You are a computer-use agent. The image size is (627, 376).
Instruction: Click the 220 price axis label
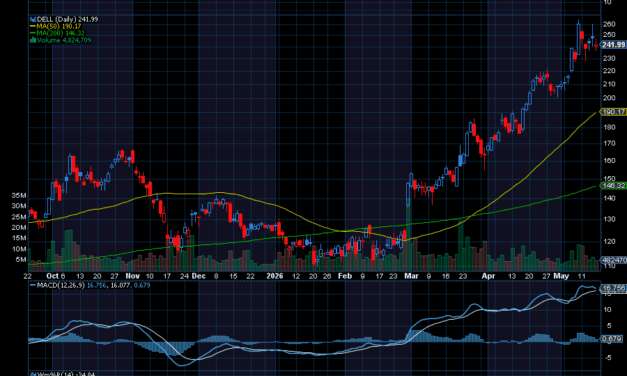pos(609,71)
